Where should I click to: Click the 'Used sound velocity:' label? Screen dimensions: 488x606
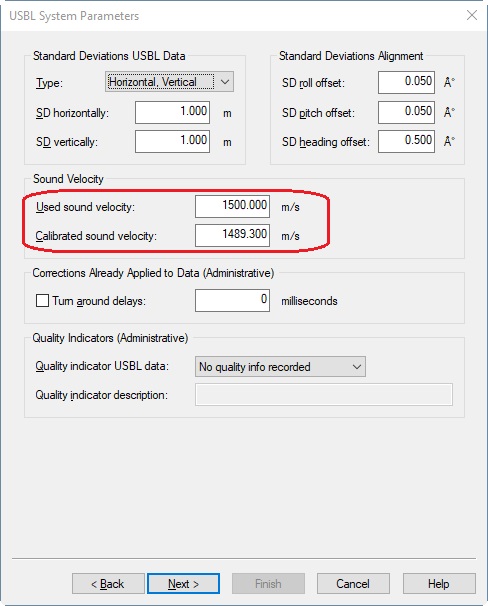85,207
